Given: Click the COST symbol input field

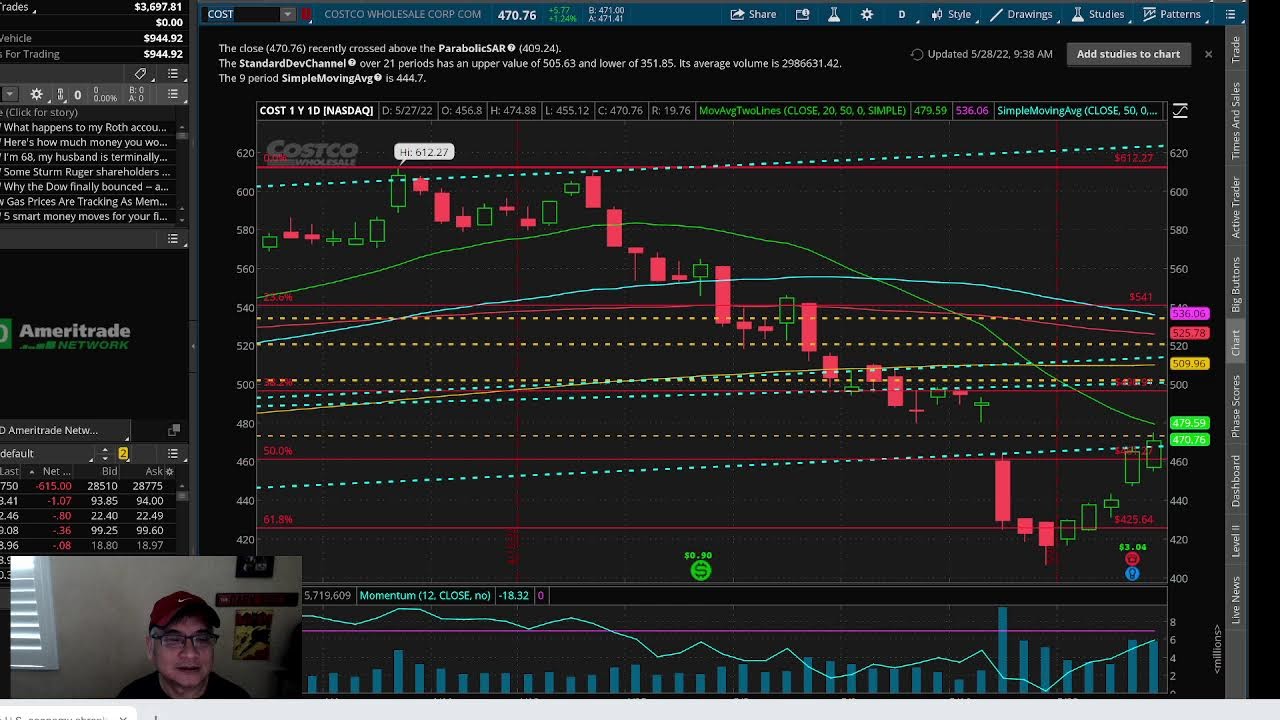Looking at the screenshot, I should 241,14.
